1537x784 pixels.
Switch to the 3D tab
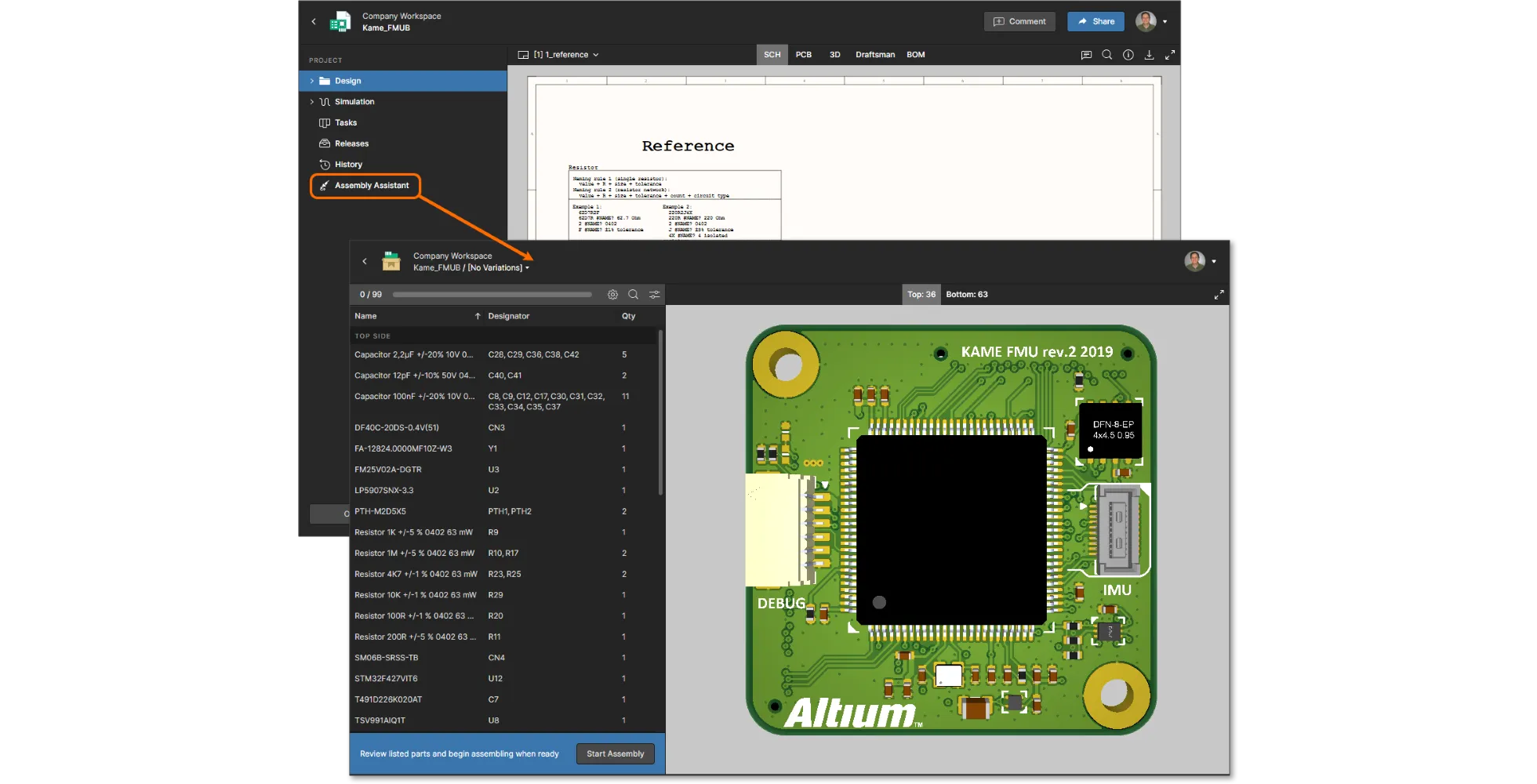835,55
